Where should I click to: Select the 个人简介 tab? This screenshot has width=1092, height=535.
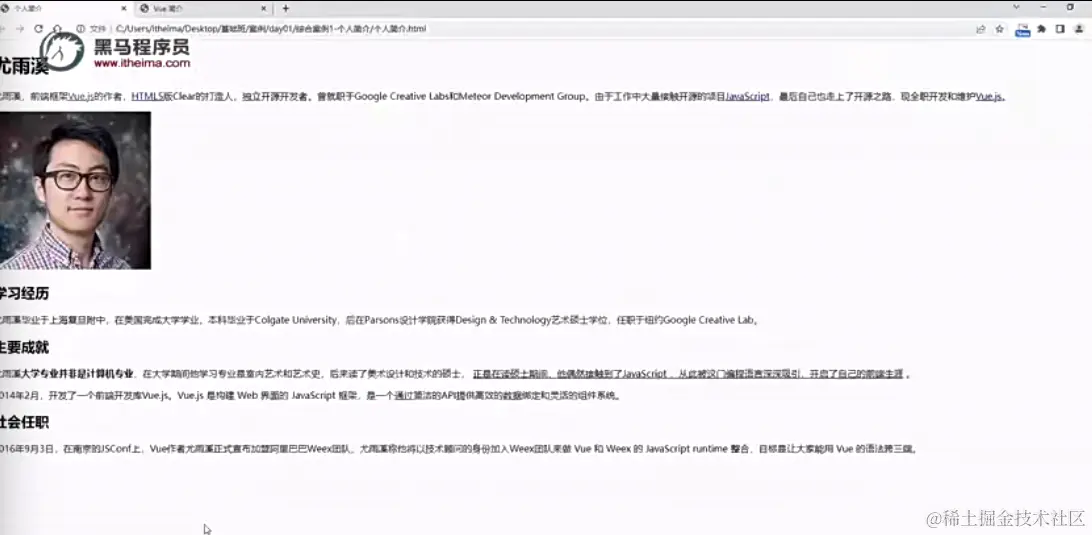click(65, 8)
